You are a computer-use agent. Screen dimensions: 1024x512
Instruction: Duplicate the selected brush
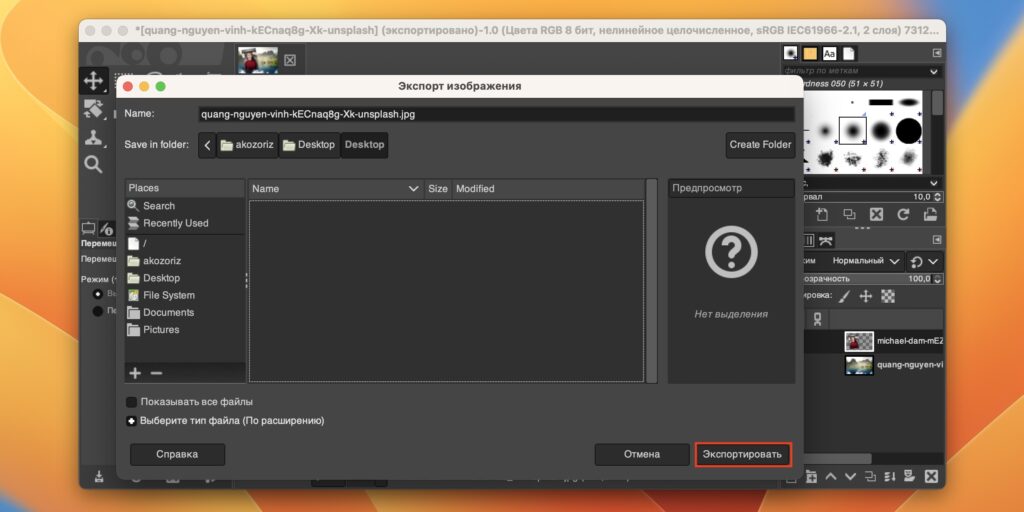coord(849,214)
